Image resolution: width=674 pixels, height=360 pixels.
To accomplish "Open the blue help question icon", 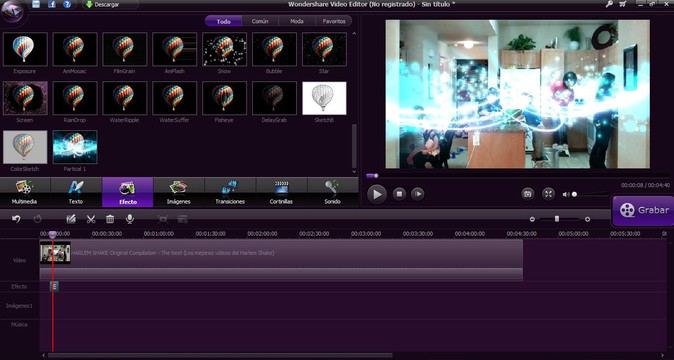I will tap(67, 4).
